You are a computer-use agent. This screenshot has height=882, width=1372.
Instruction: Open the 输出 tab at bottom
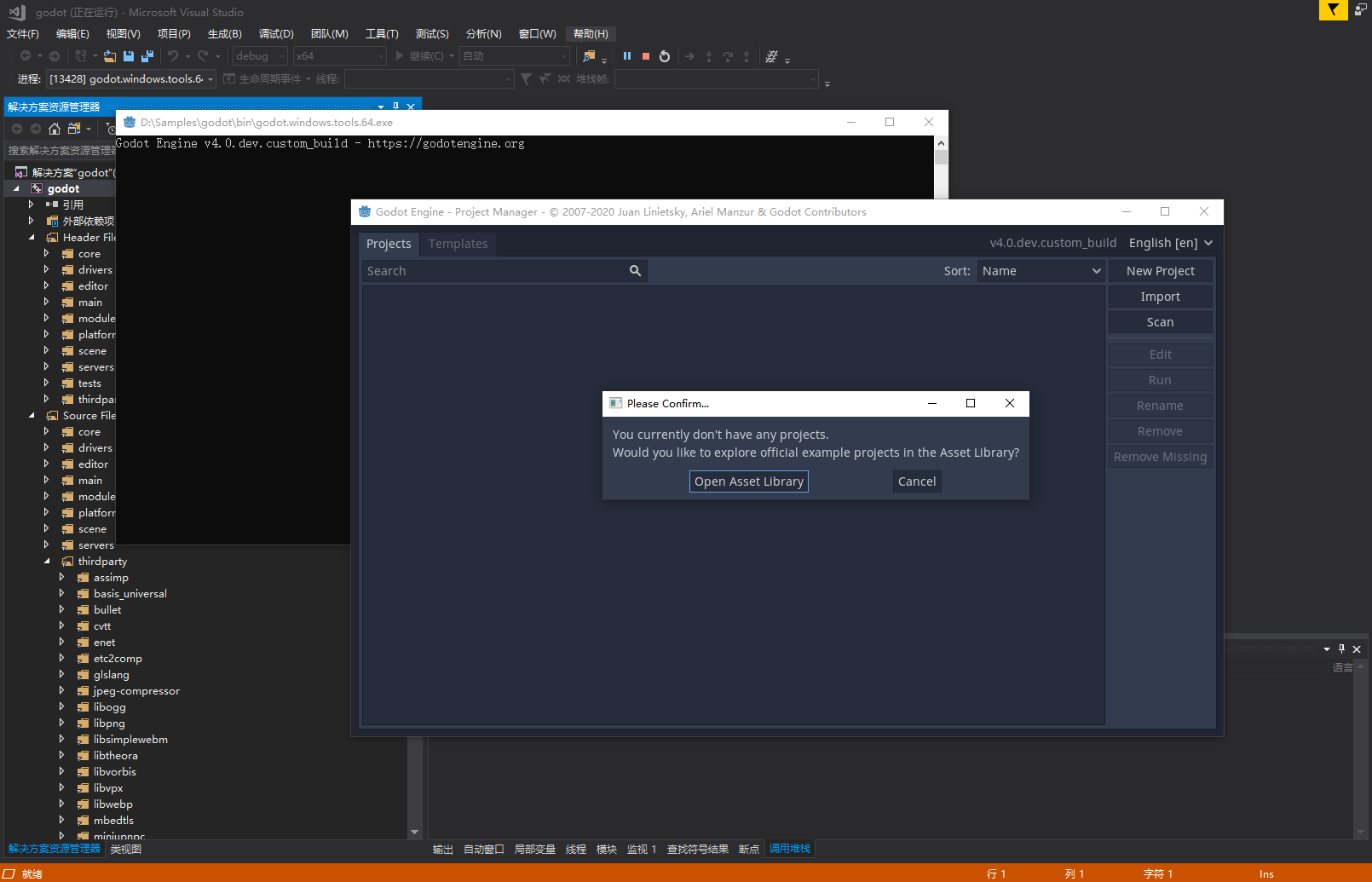tap(443, 850)
